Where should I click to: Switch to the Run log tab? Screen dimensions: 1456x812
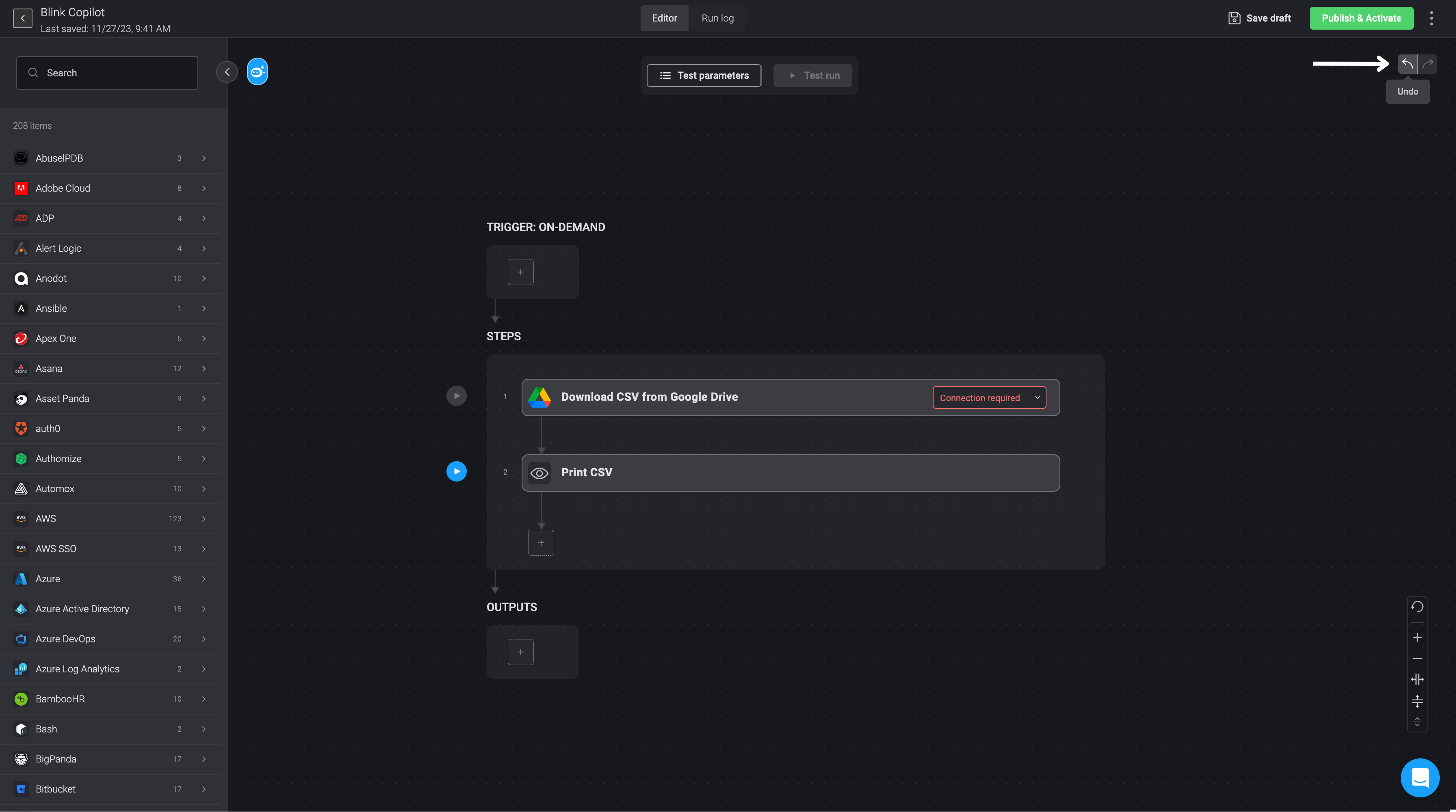[x=717, y=18]
